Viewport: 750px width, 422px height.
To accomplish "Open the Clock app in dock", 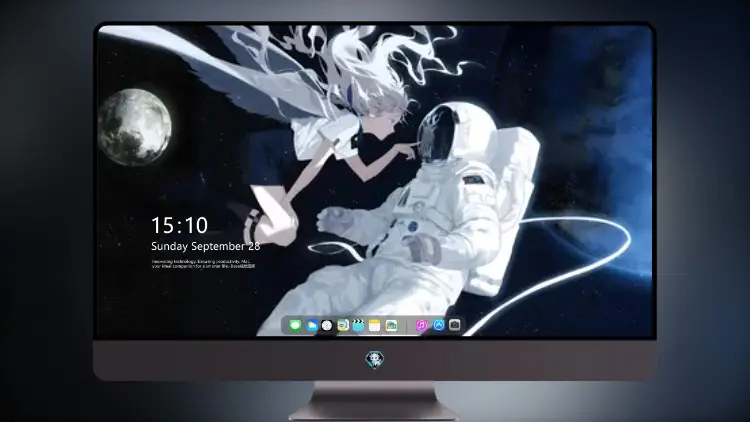I will (x=327, y=326).
